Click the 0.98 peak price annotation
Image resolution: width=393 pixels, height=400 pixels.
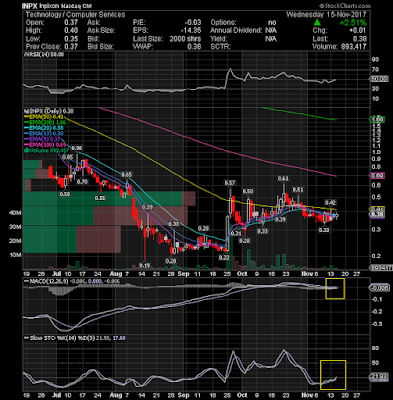[x=77, y=148]
